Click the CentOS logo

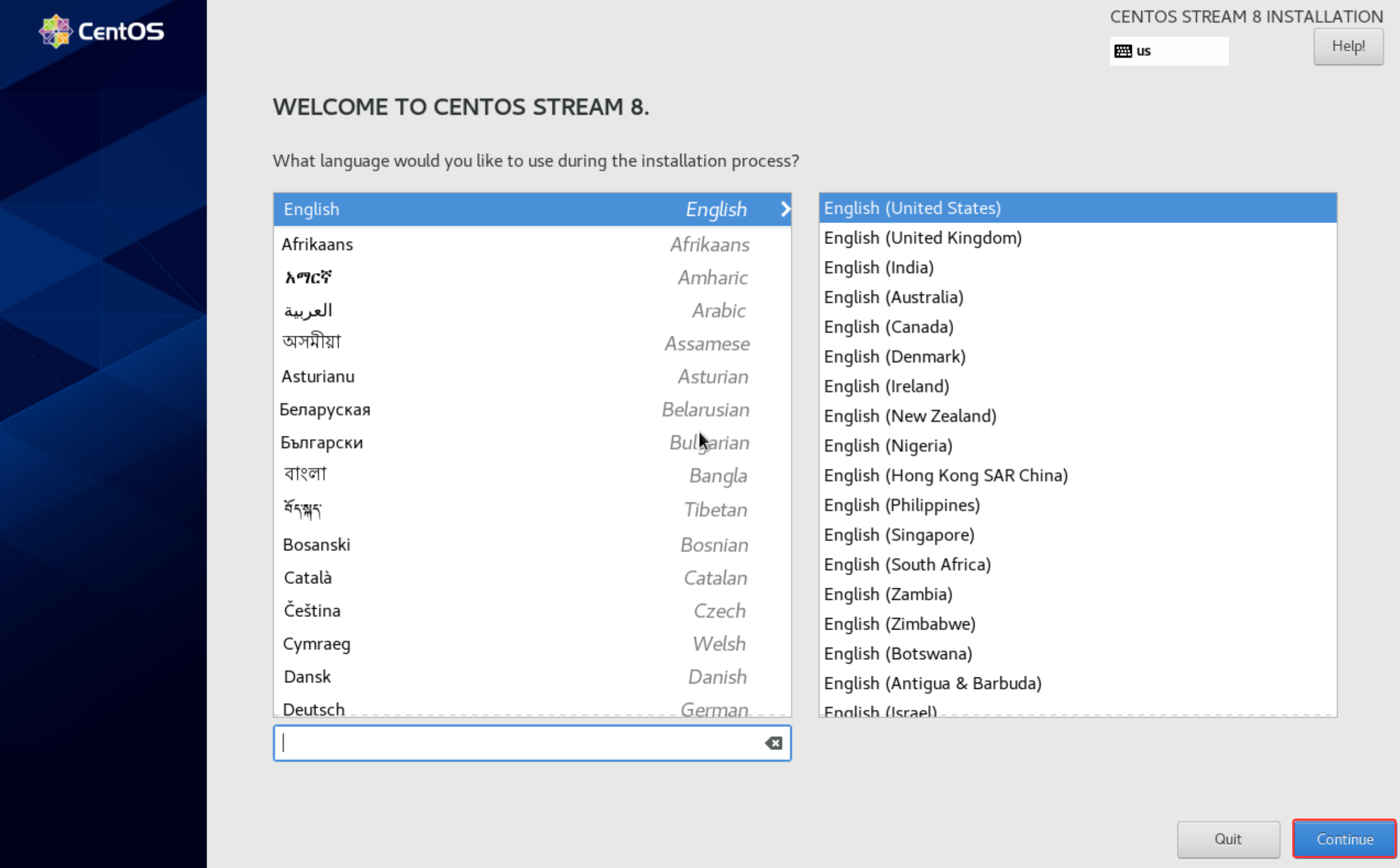pyautogui.click(x=102, y=31)
